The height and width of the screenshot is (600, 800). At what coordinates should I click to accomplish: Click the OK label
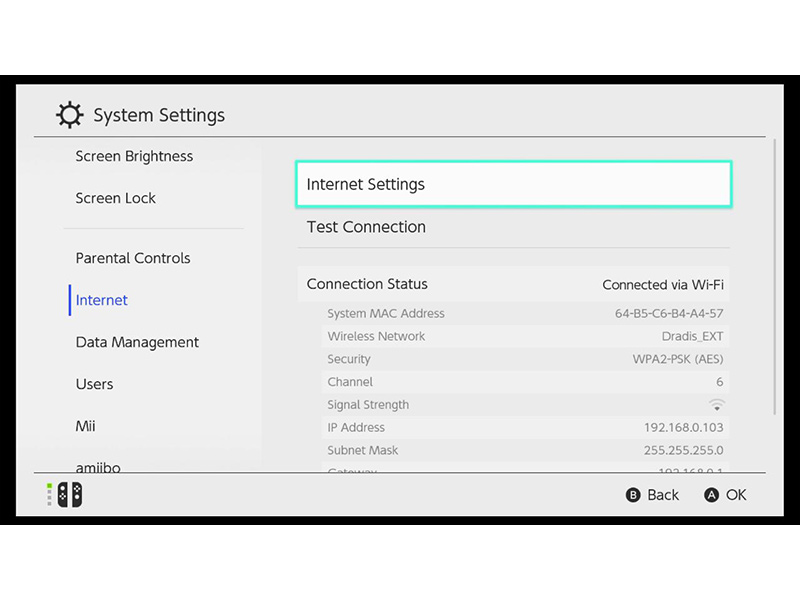[736, 495]
